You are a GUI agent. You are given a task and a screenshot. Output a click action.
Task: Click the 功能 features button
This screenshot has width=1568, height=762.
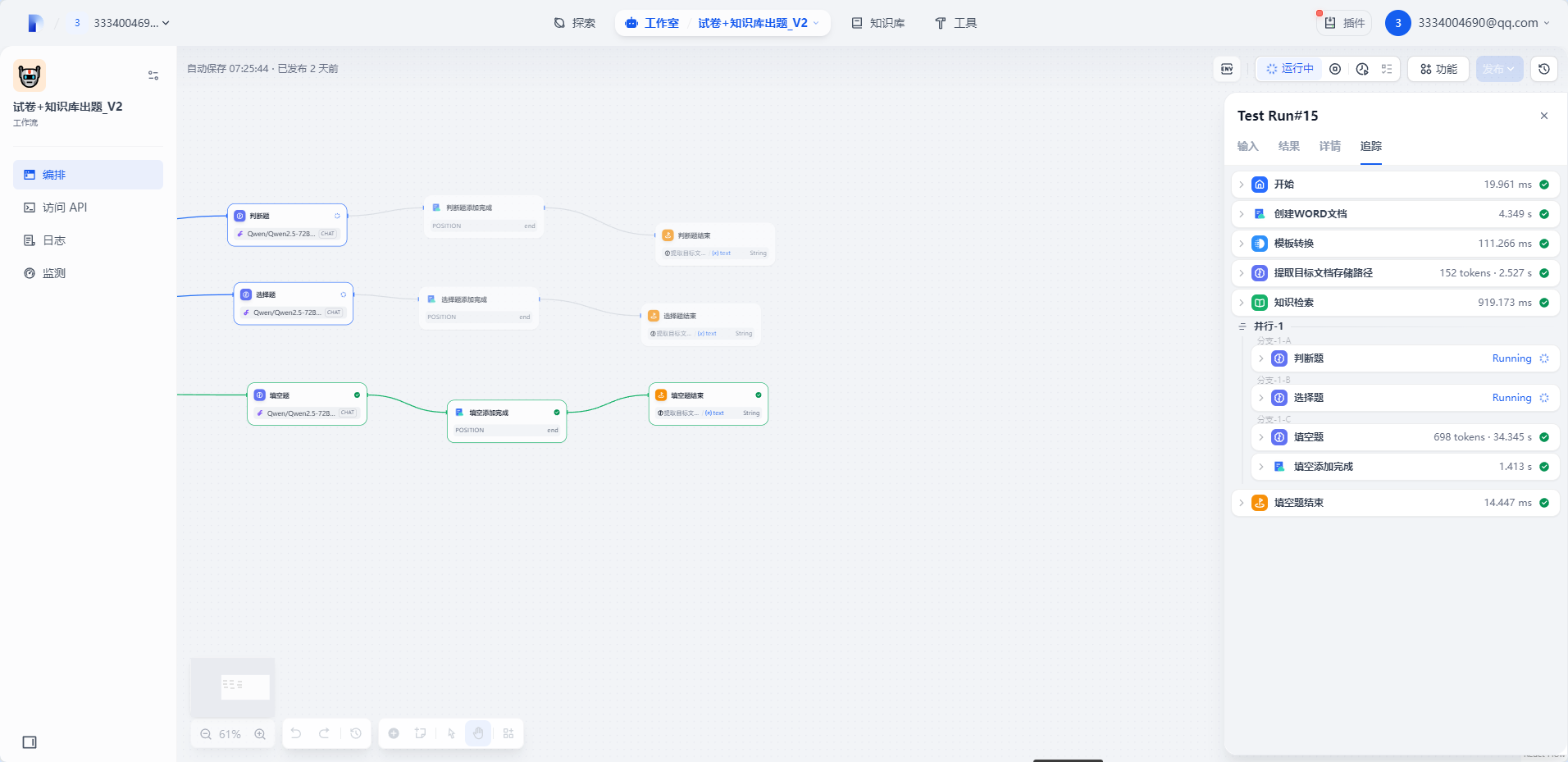1438,69
